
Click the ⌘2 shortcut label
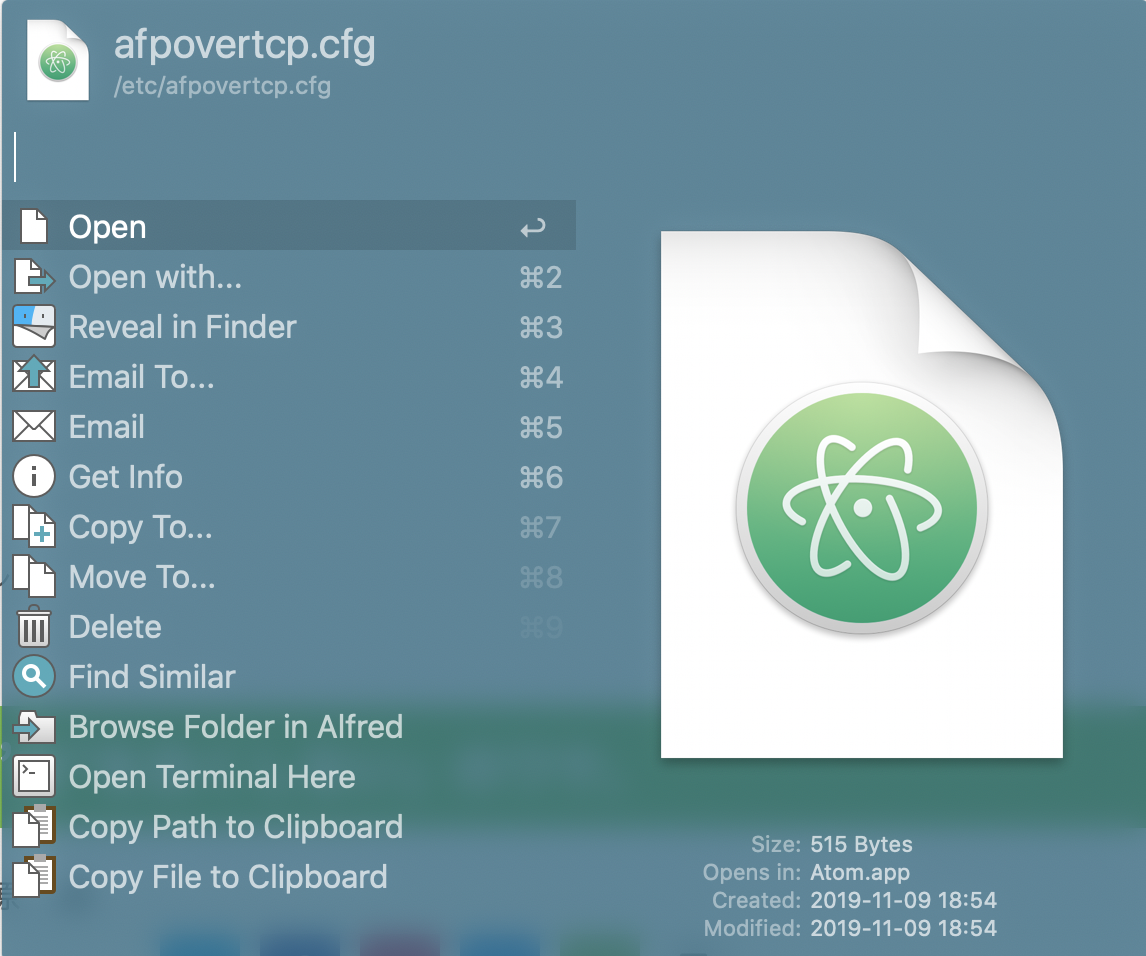point(541,278)
